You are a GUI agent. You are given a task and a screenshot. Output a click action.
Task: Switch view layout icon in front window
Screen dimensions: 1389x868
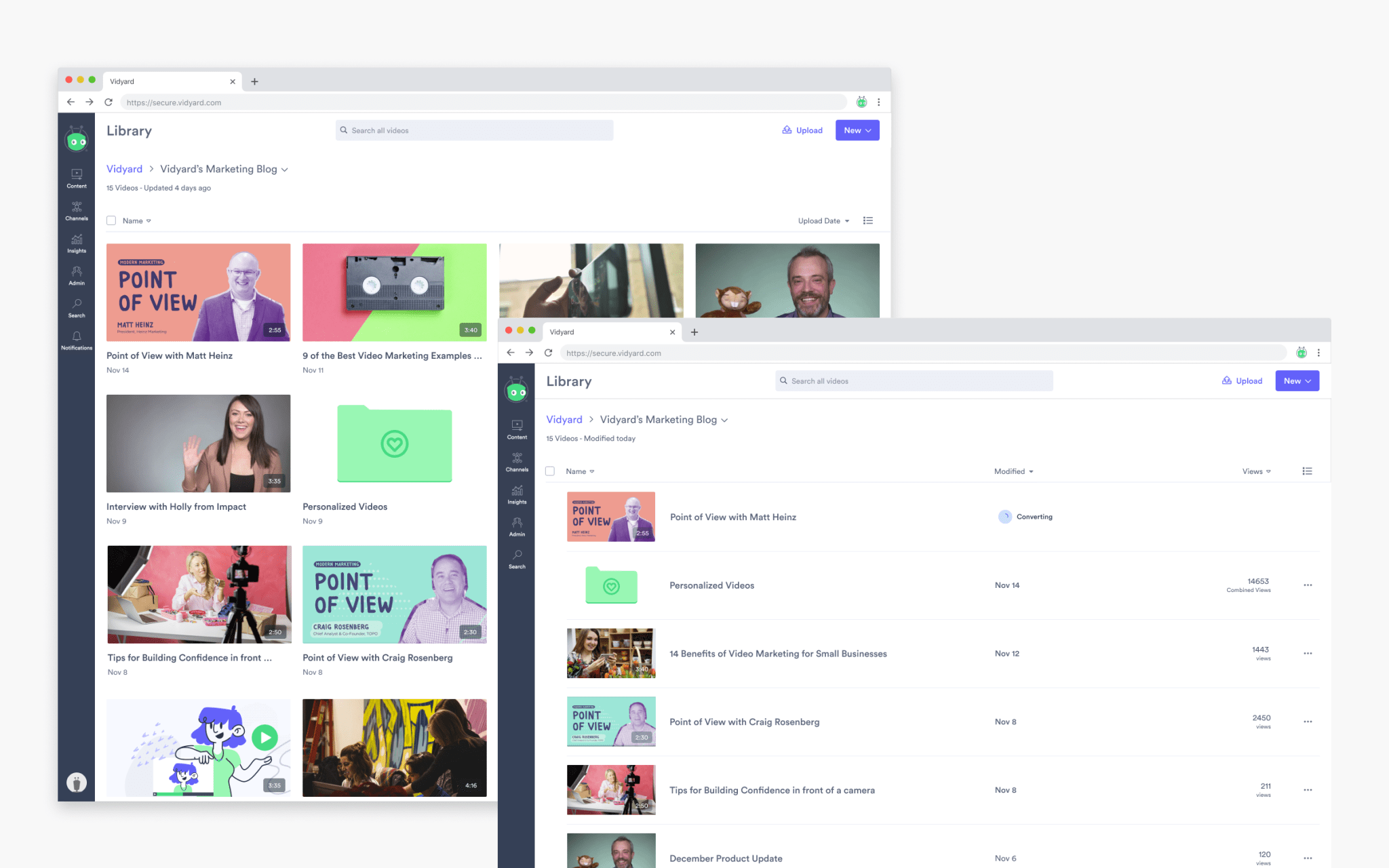point(1308,471)
